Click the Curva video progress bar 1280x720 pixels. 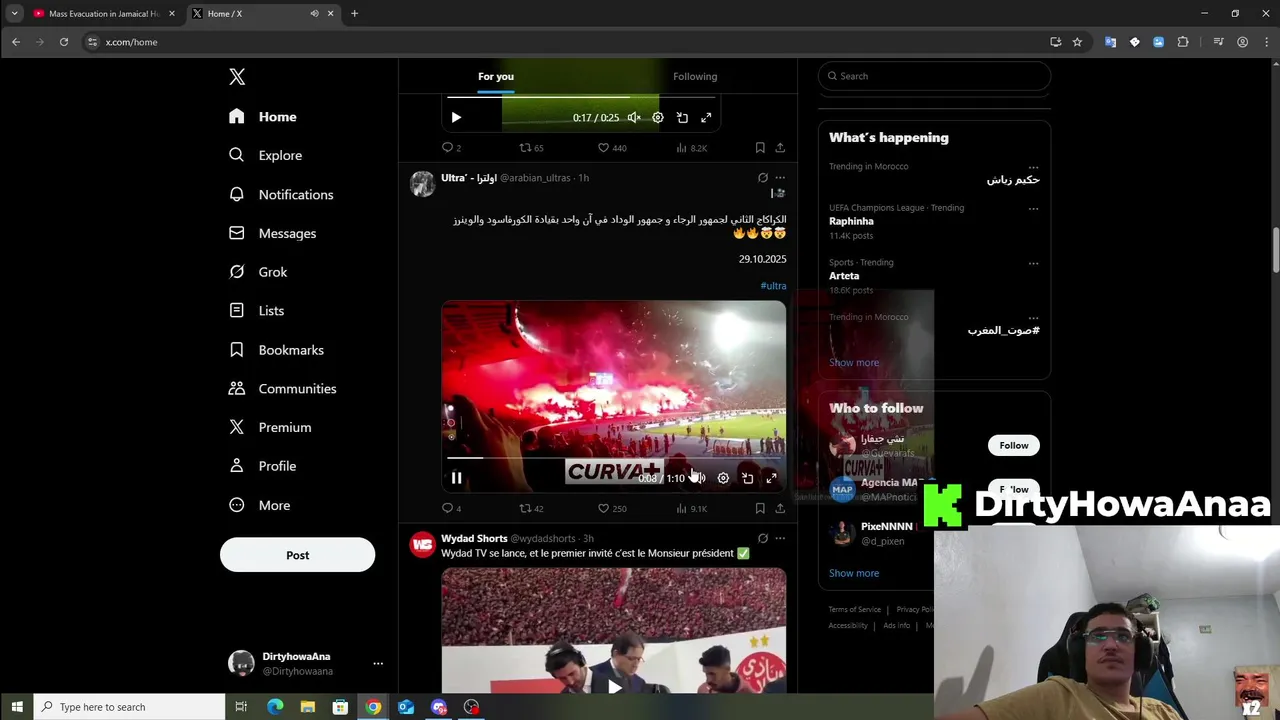point(613,458)
